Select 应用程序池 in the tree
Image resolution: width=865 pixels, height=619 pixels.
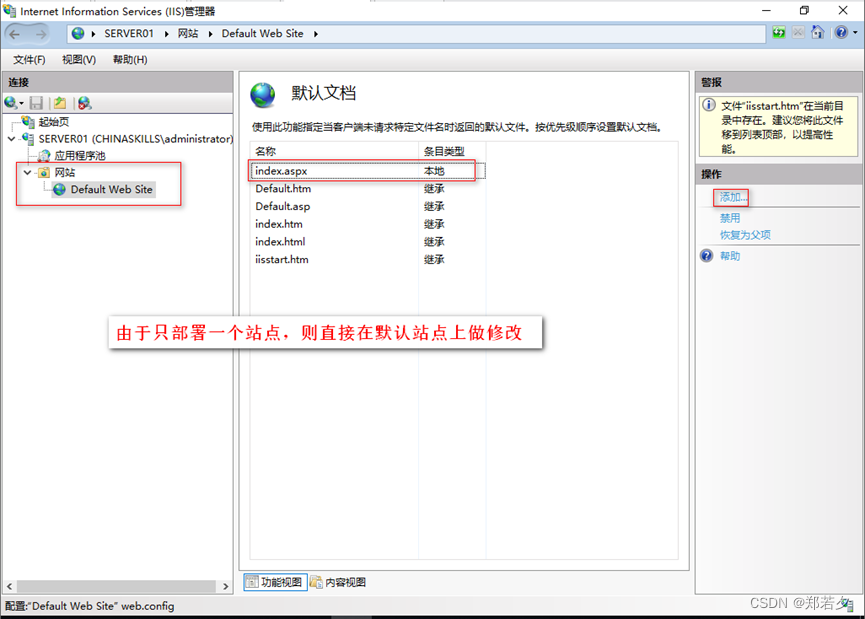pos(80,156)
